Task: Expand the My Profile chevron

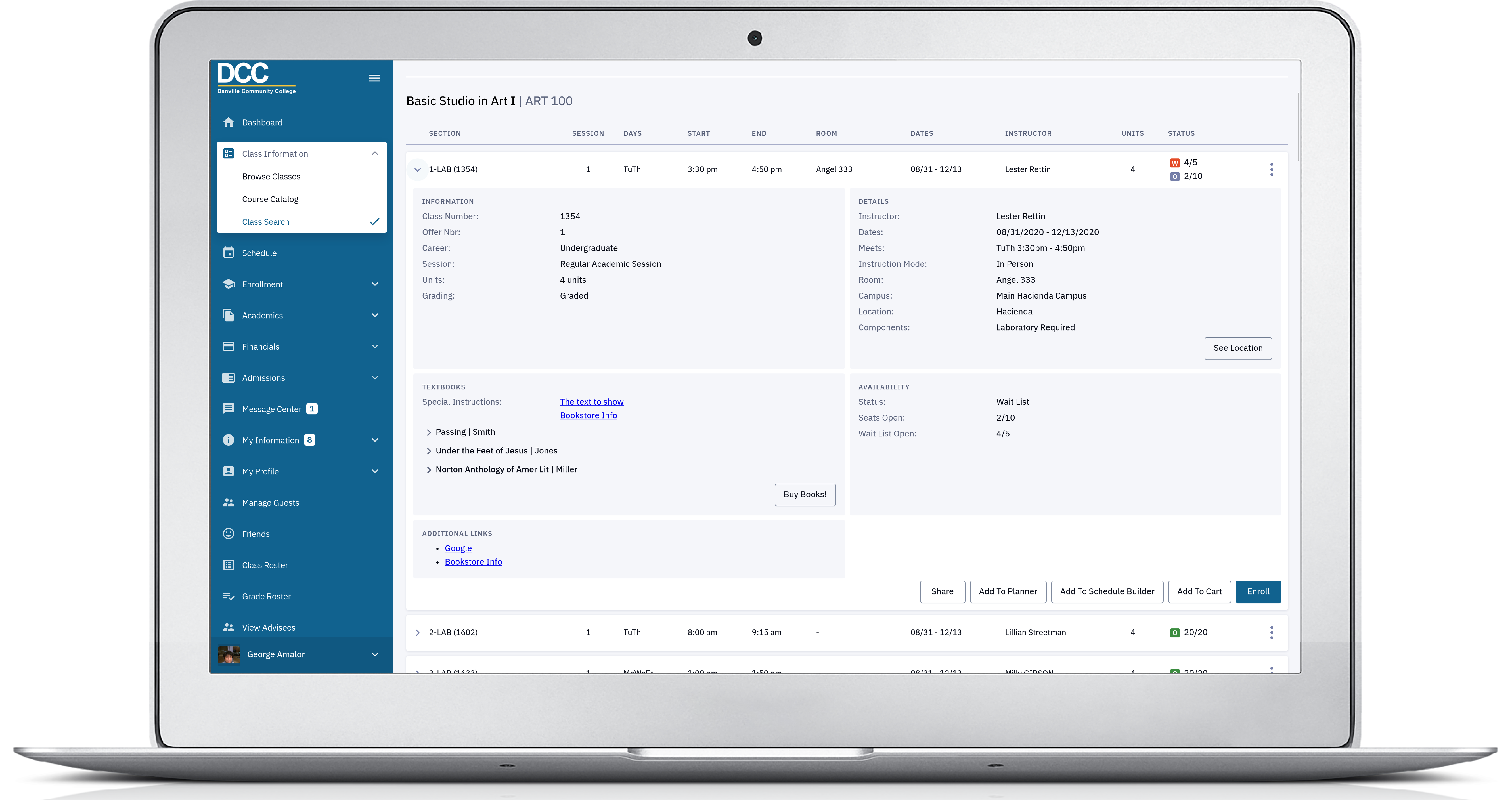Action: [x=374, y=471]
